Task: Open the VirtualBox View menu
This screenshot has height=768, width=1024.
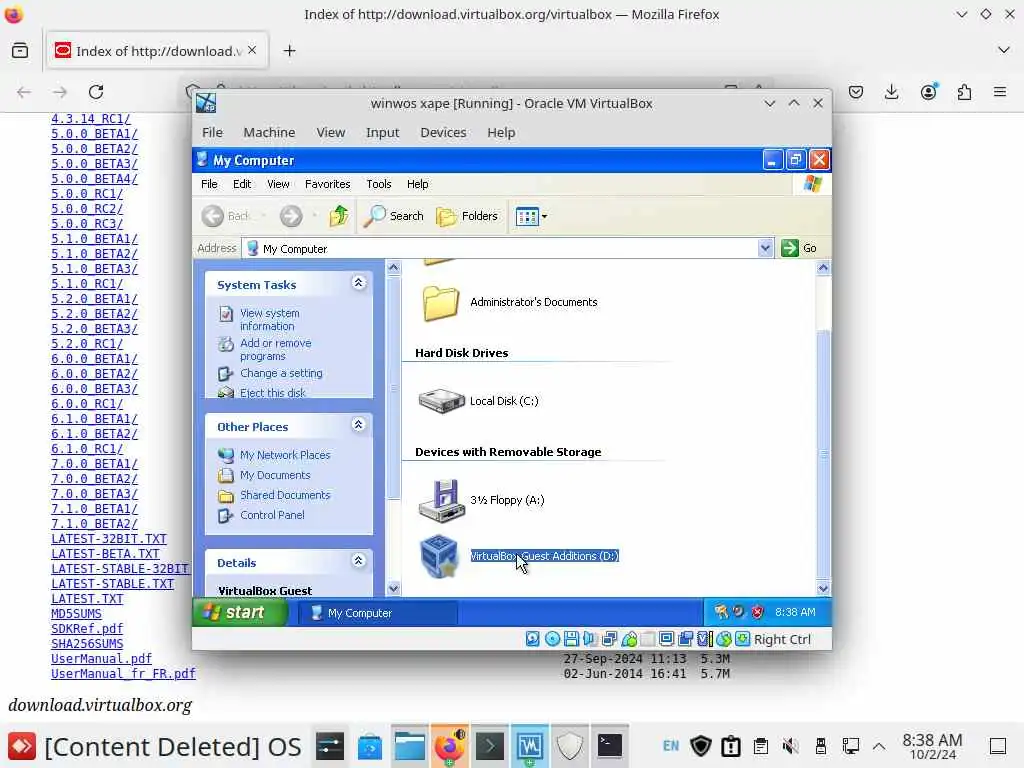Action: [330, 133]
